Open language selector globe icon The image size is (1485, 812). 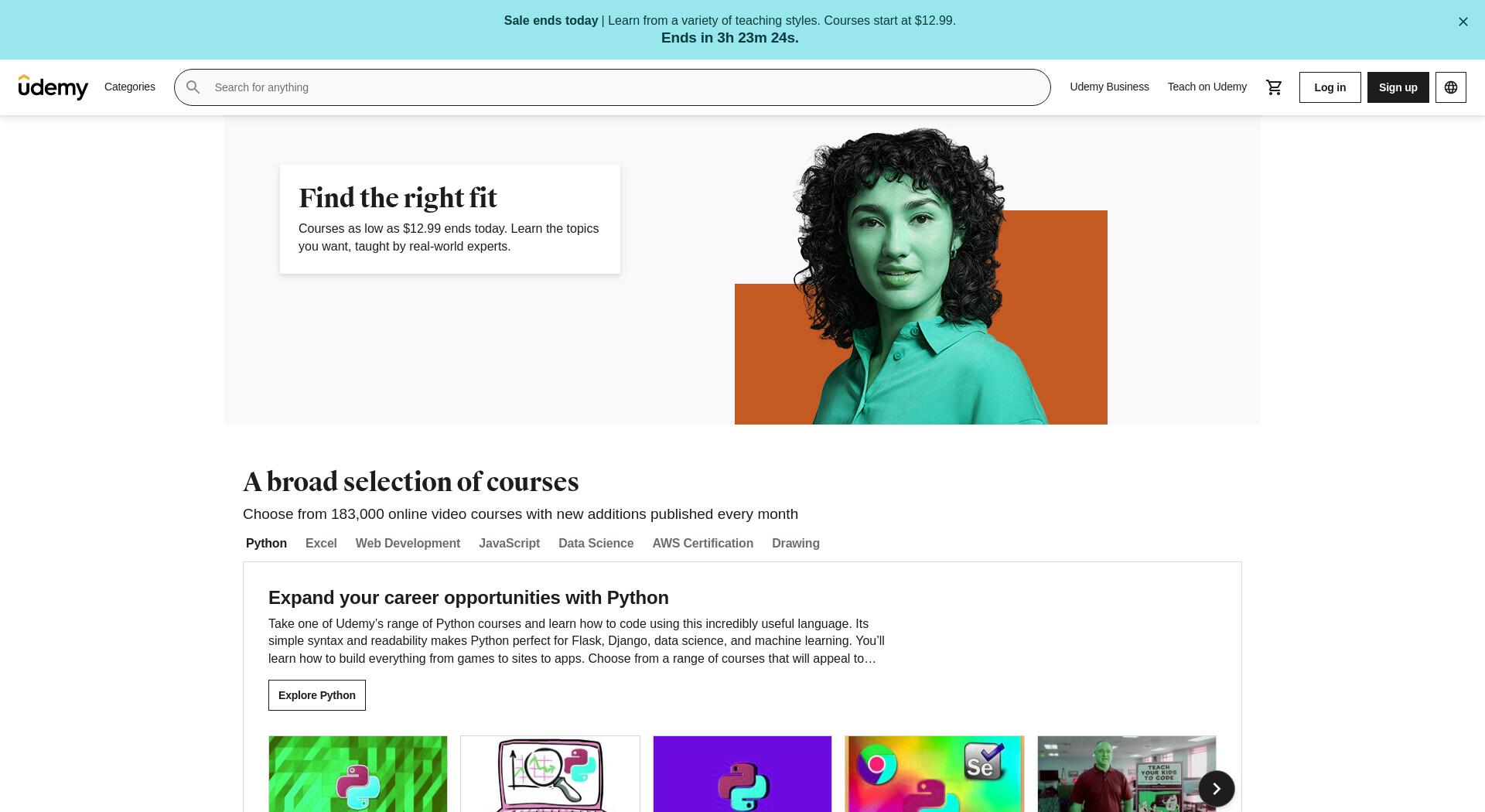coord(1450,87)
